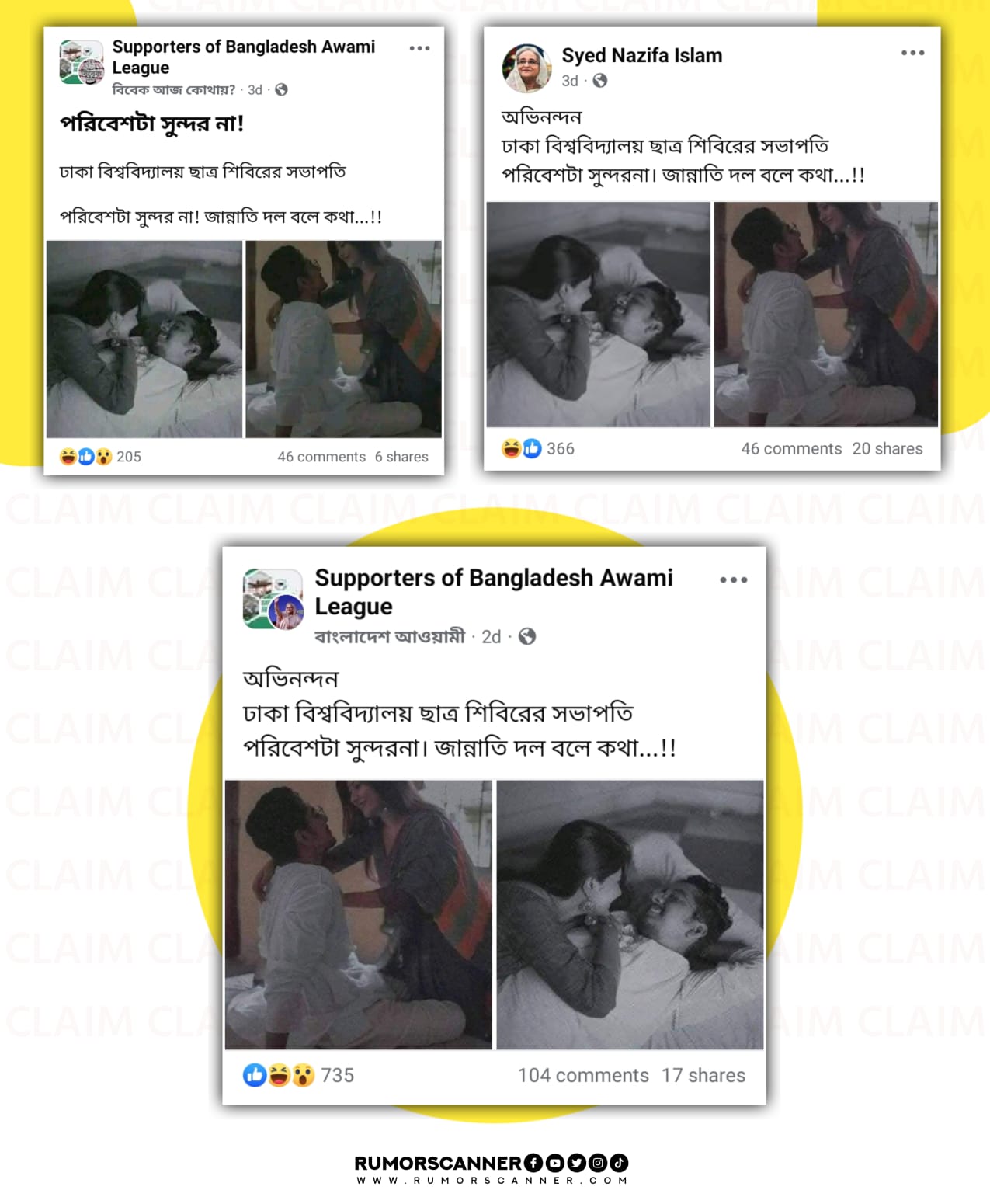The image size is (990, 1204).
Task: Click Rumor Scanner TikTok icon
Action: pos(619,1163)
